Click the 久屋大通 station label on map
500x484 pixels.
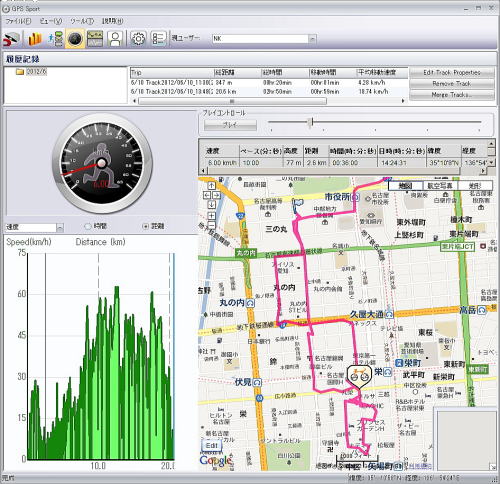pos(366,314)
